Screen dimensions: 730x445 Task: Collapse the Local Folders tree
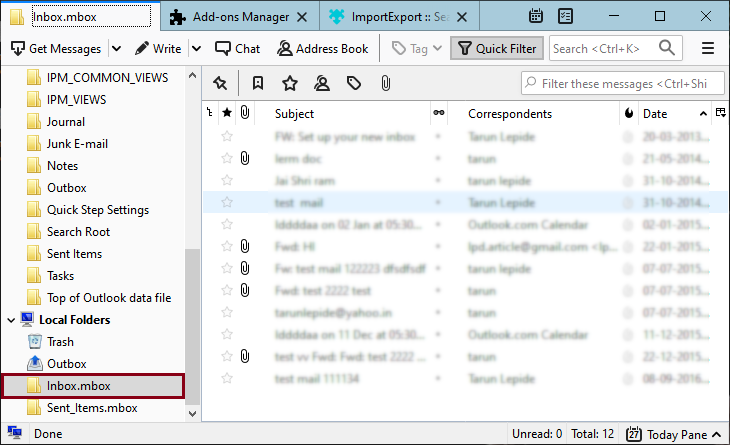[x=12, y=320]
